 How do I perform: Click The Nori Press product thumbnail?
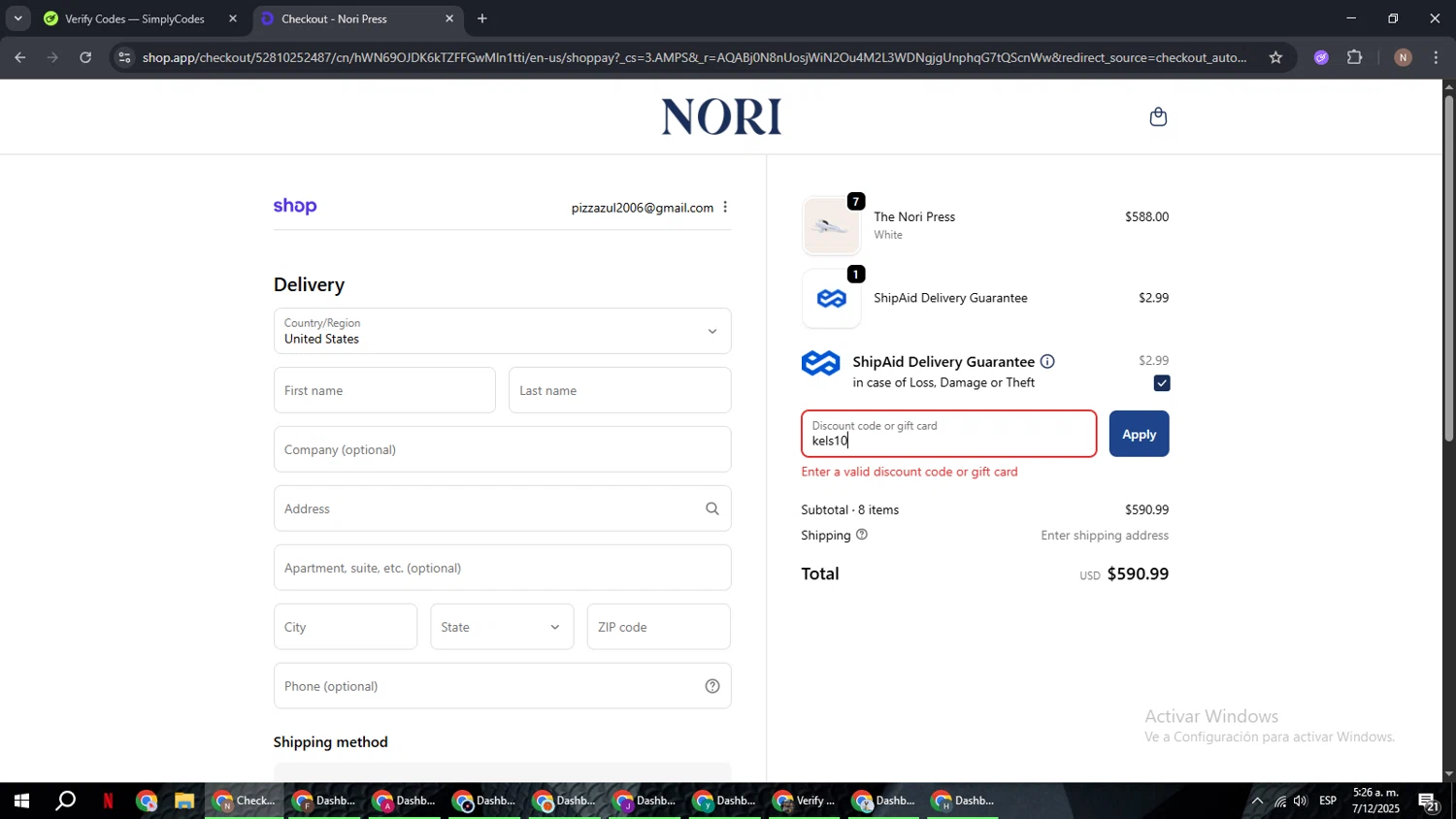click(831, 226)
